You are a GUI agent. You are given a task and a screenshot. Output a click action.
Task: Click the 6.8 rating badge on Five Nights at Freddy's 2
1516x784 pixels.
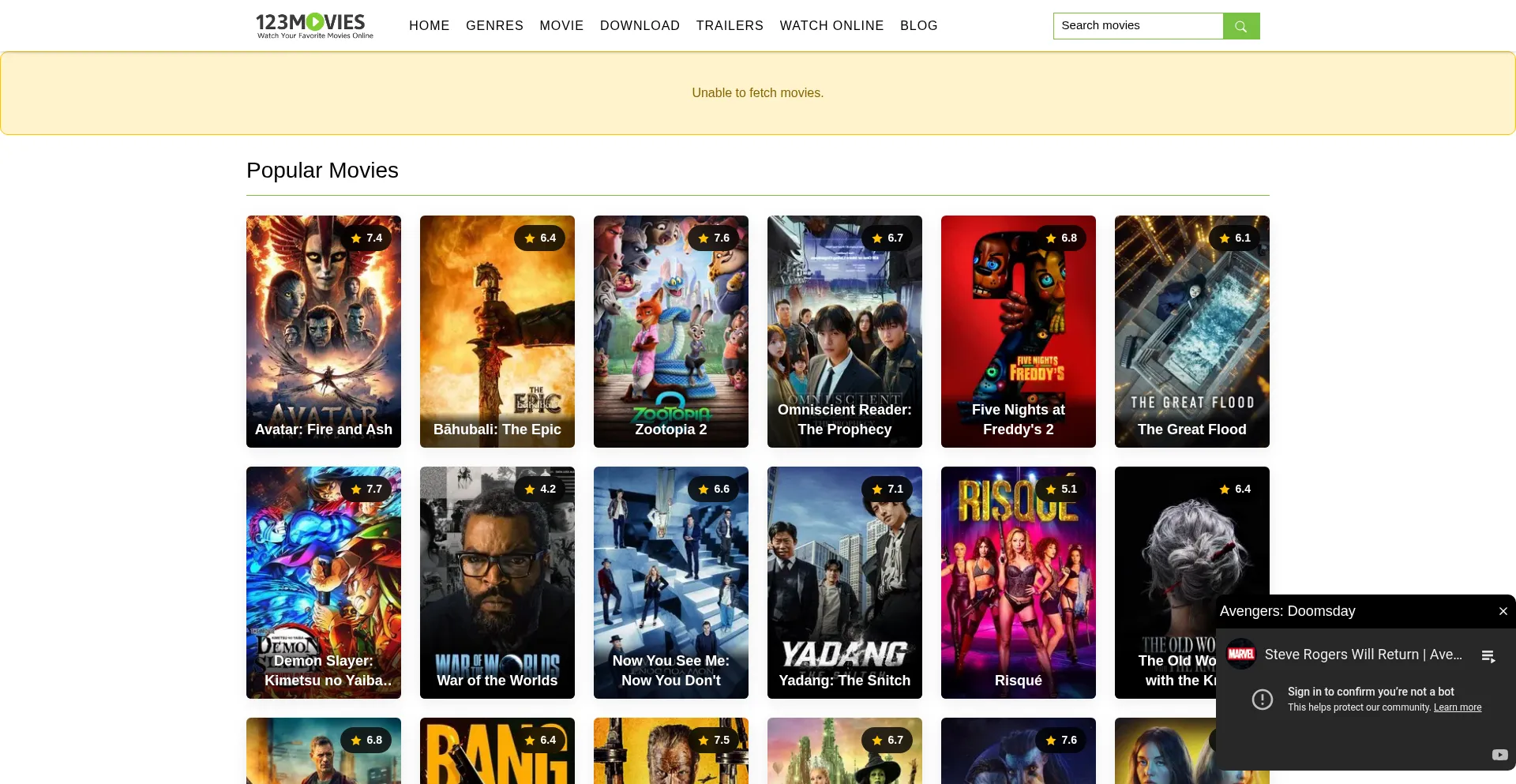click(1061, 238)
